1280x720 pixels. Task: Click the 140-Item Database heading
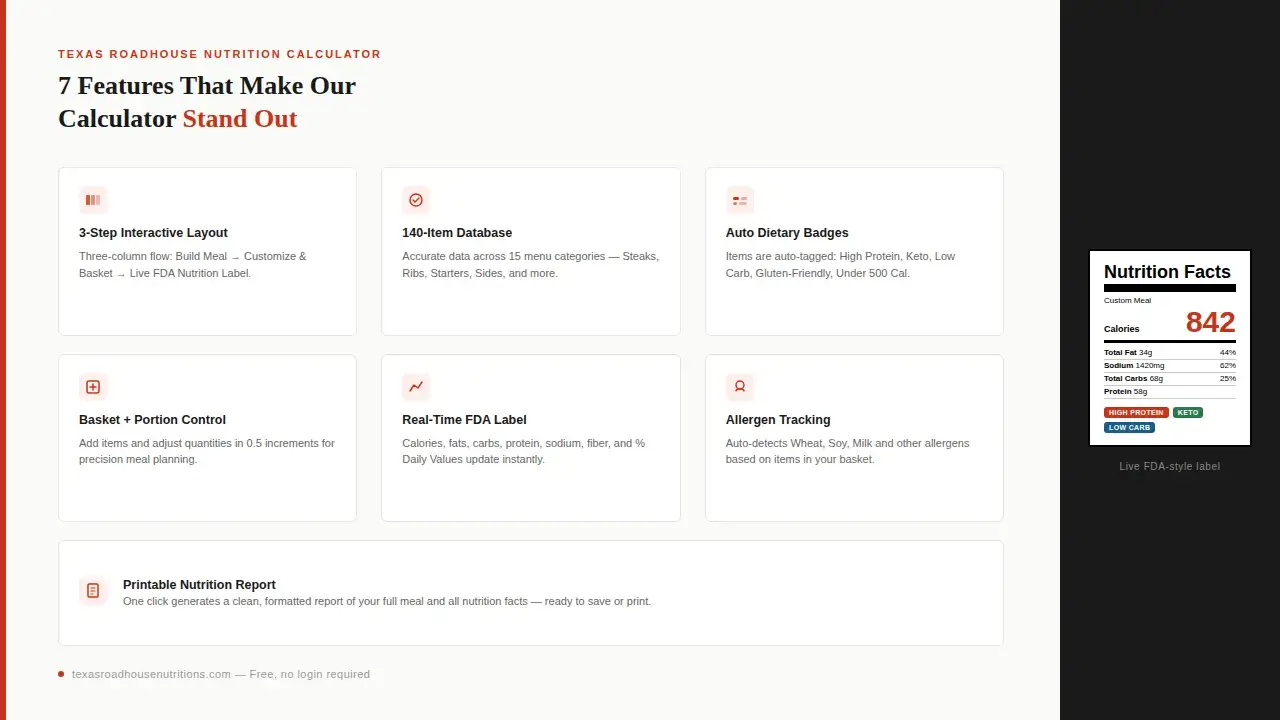pos(457,233)
